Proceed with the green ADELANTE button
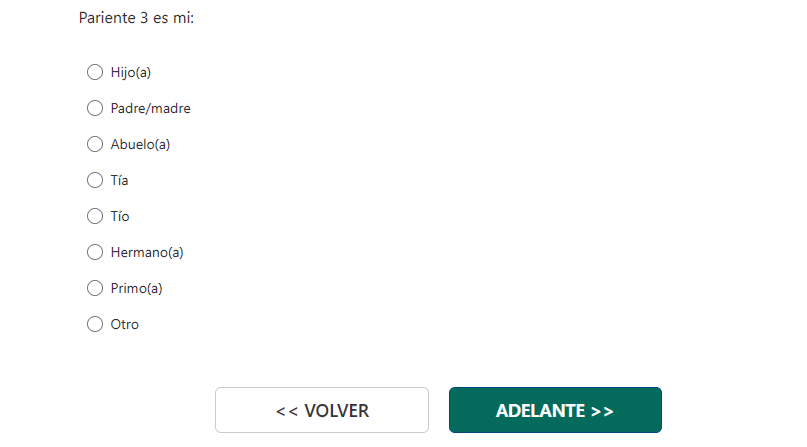807x447 pixels. [x=555, y=410]
